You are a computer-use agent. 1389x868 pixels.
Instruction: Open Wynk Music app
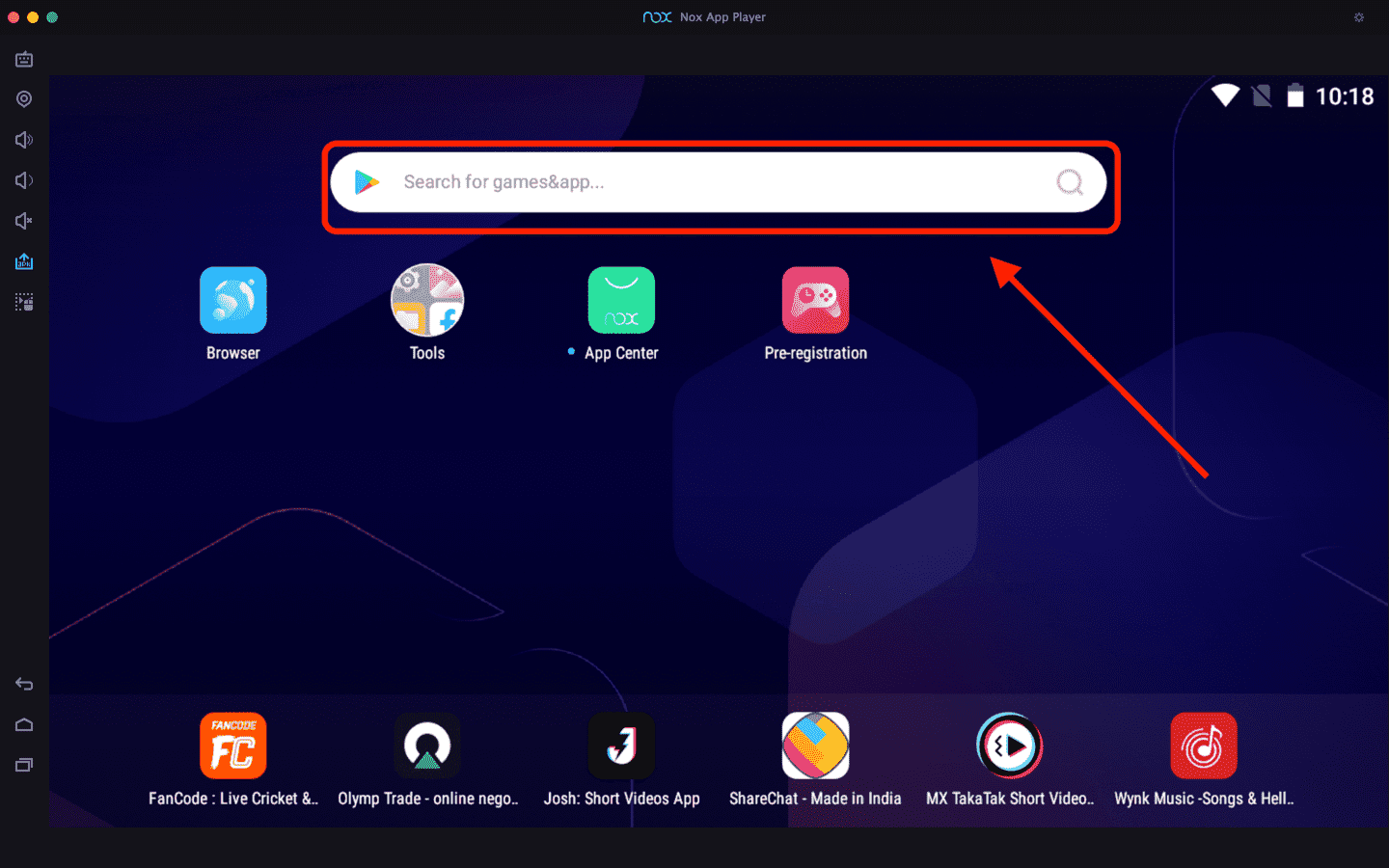pos(1204,746)
